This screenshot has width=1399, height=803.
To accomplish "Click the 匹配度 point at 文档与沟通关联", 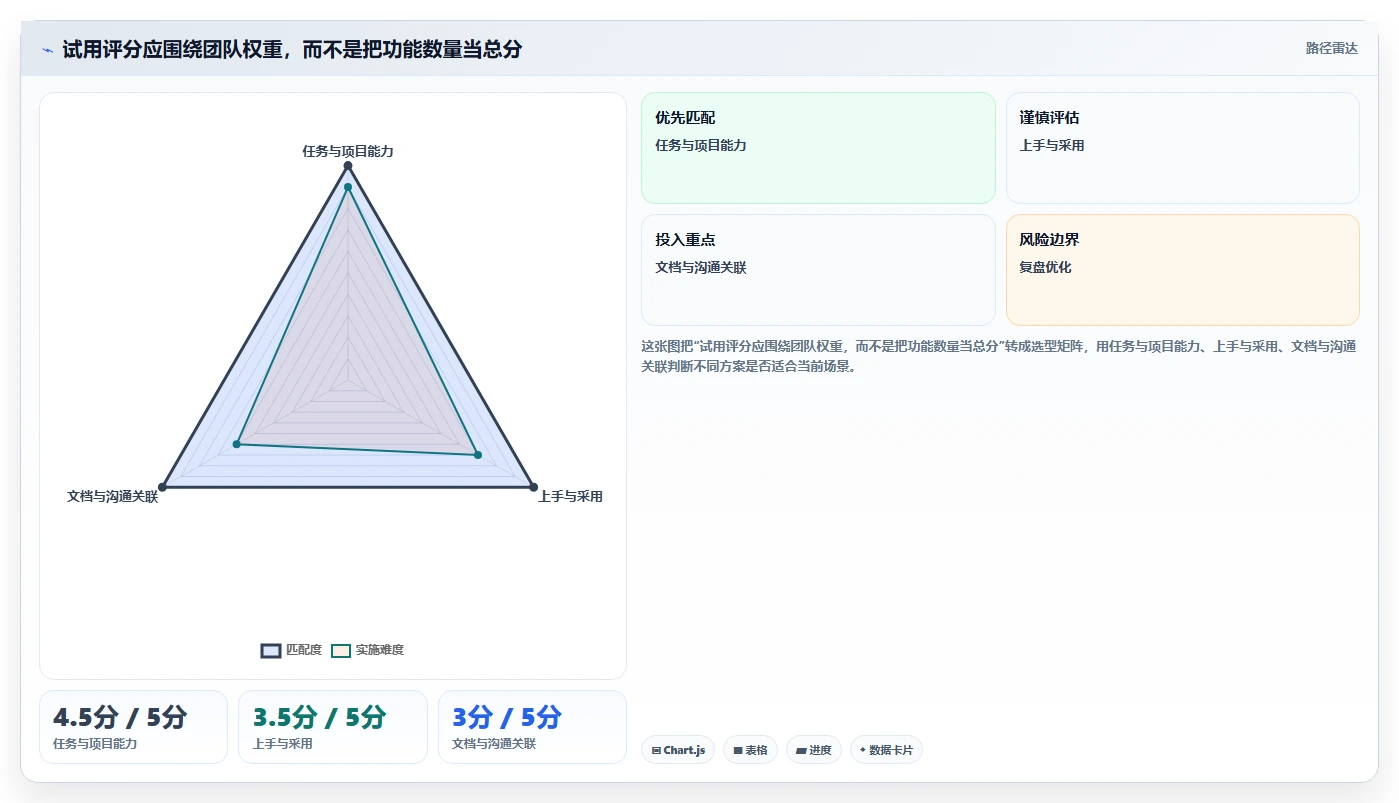I will point(162,487).
